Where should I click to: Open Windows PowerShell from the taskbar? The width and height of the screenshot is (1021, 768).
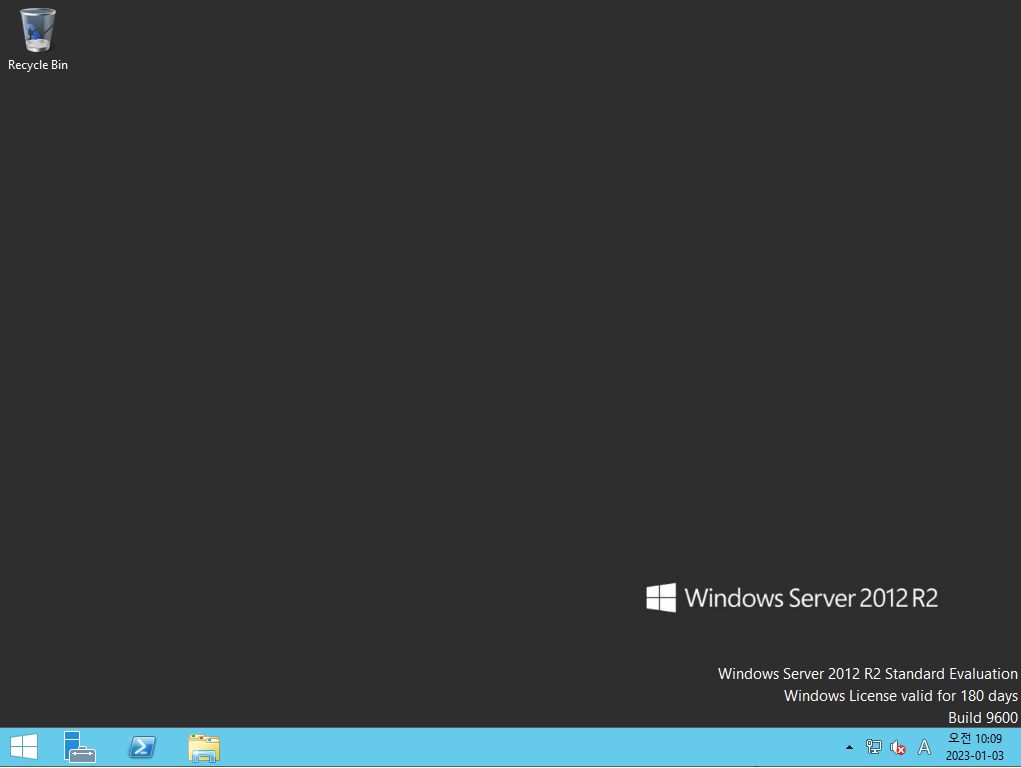(x=142, y=747)
